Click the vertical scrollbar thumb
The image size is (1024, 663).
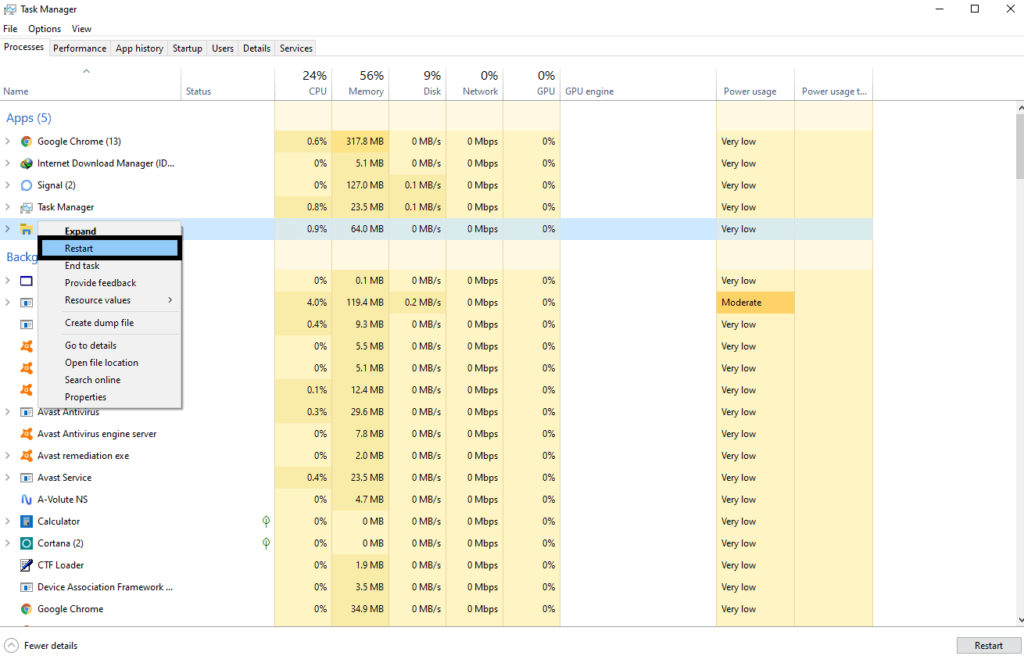[x=1020, y=146]
